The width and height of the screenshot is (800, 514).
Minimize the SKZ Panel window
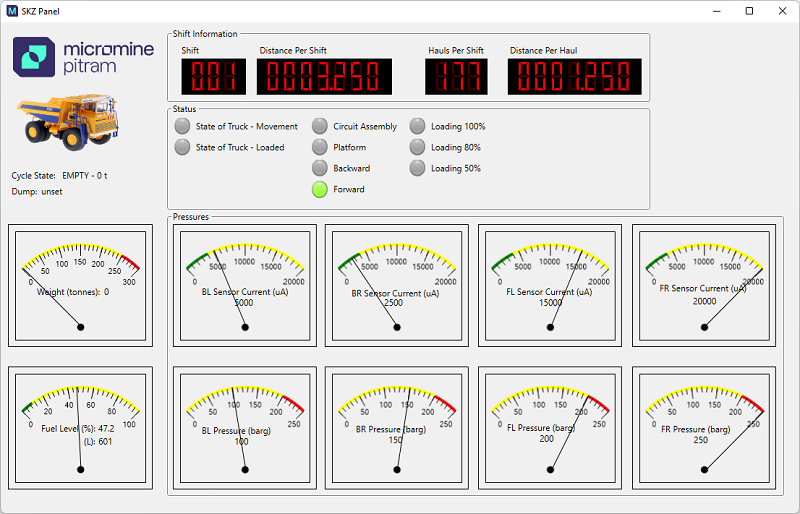[716, 11]
